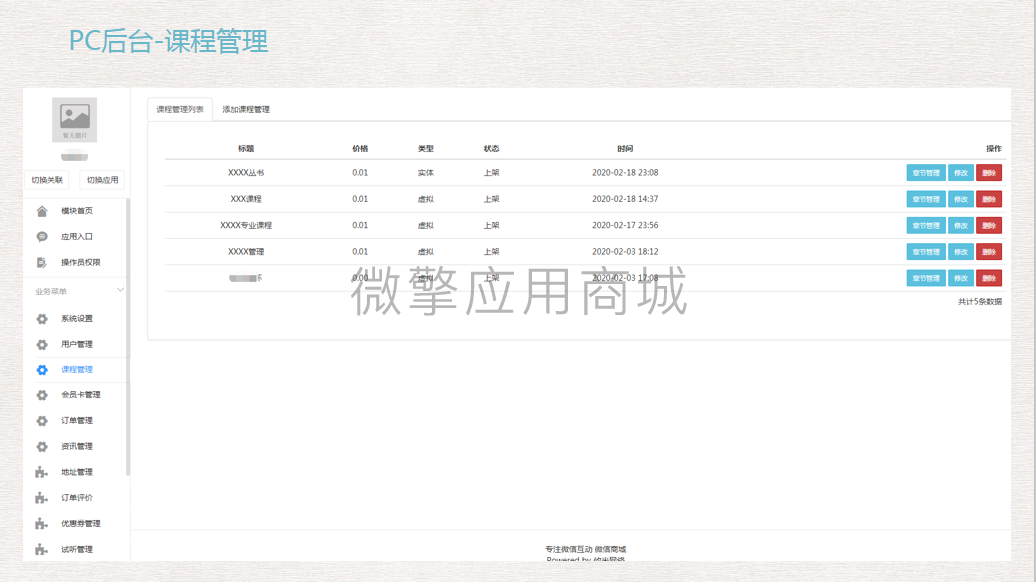Click the 上架 status of XXX课程
The height and width of the screenshot is (582, 1036).
[491, 199]
